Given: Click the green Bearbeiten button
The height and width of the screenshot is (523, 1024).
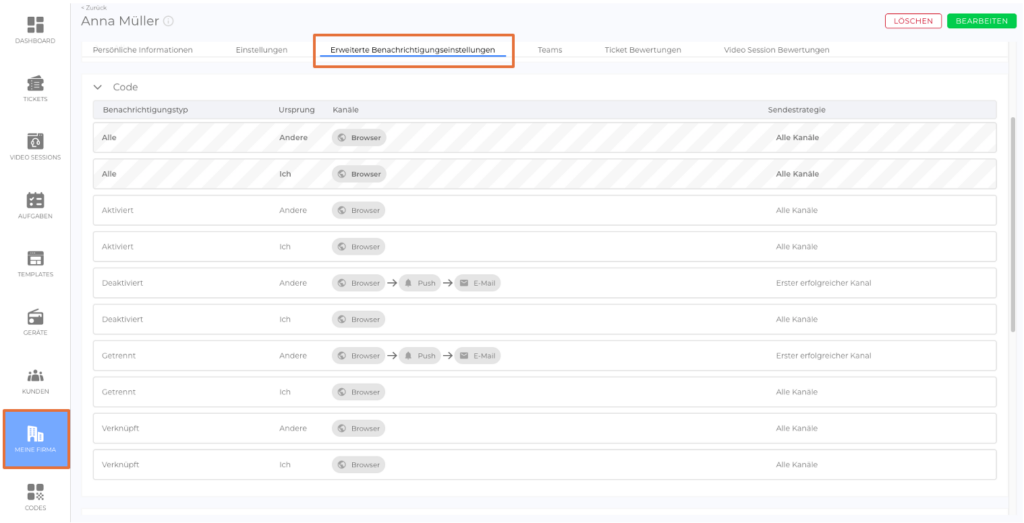Looking at the screenshot, I should pos(980,21).
